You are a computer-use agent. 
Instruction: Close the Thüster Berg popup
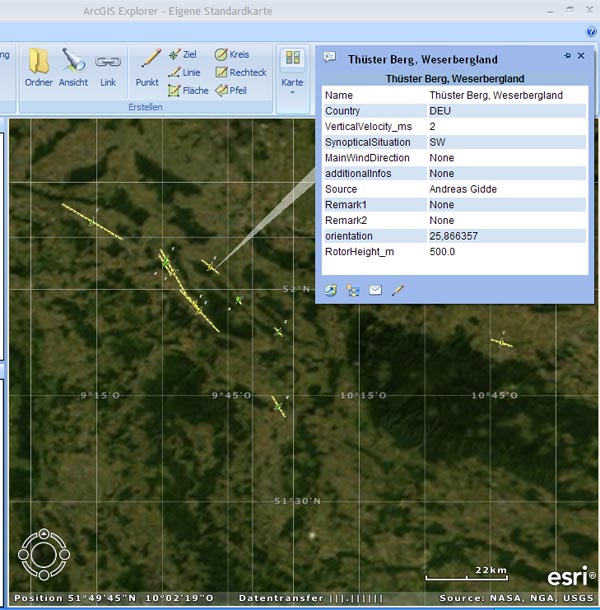(x=582, y=56)
